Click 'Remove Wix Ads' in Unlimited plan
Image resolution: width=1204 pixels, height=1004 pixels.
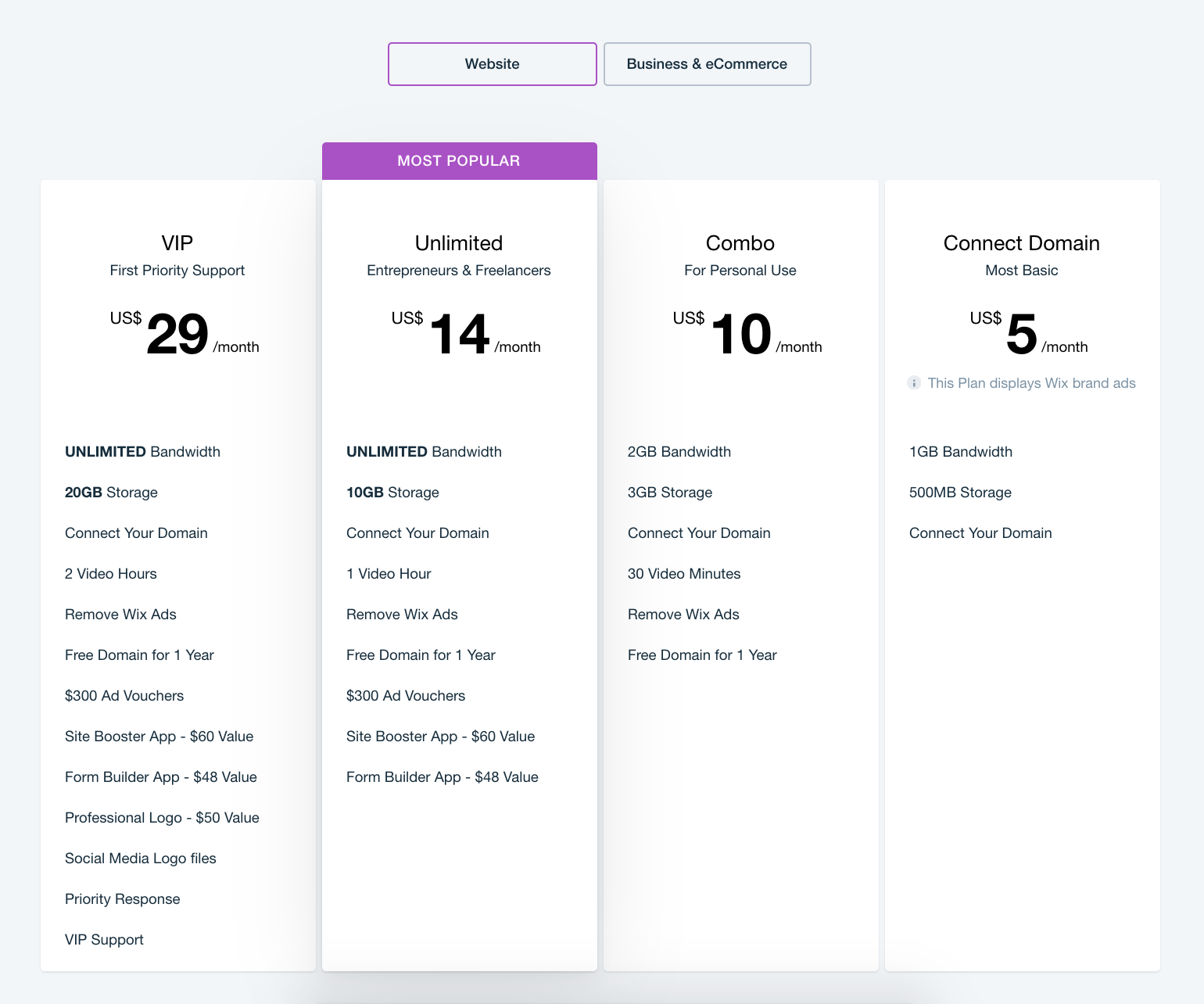tap(402, 615)
